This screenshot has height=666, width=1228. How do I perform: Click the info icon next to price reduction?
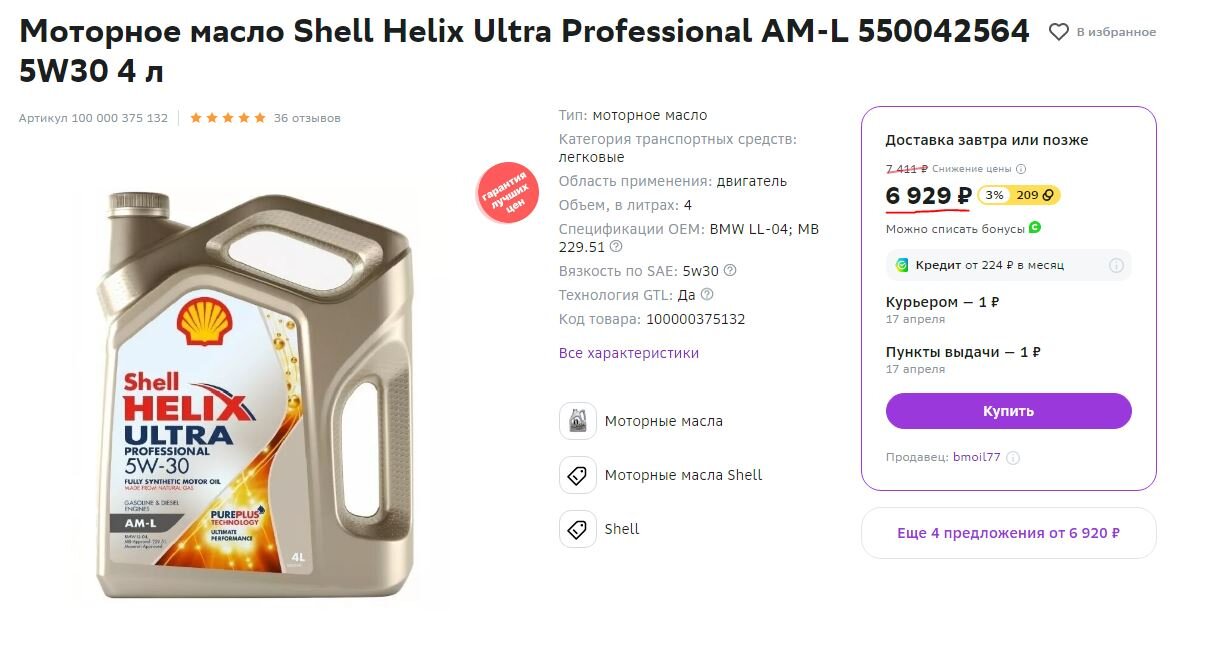click(x=1021, y=169)
